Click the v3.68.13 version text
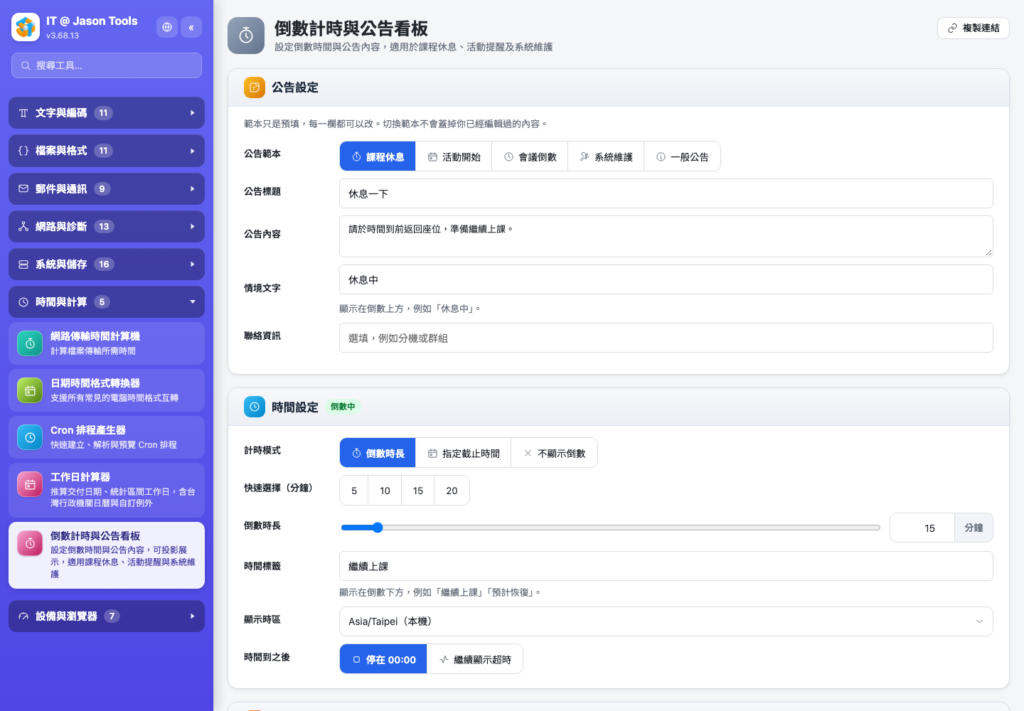 click(x=63, y=36)
